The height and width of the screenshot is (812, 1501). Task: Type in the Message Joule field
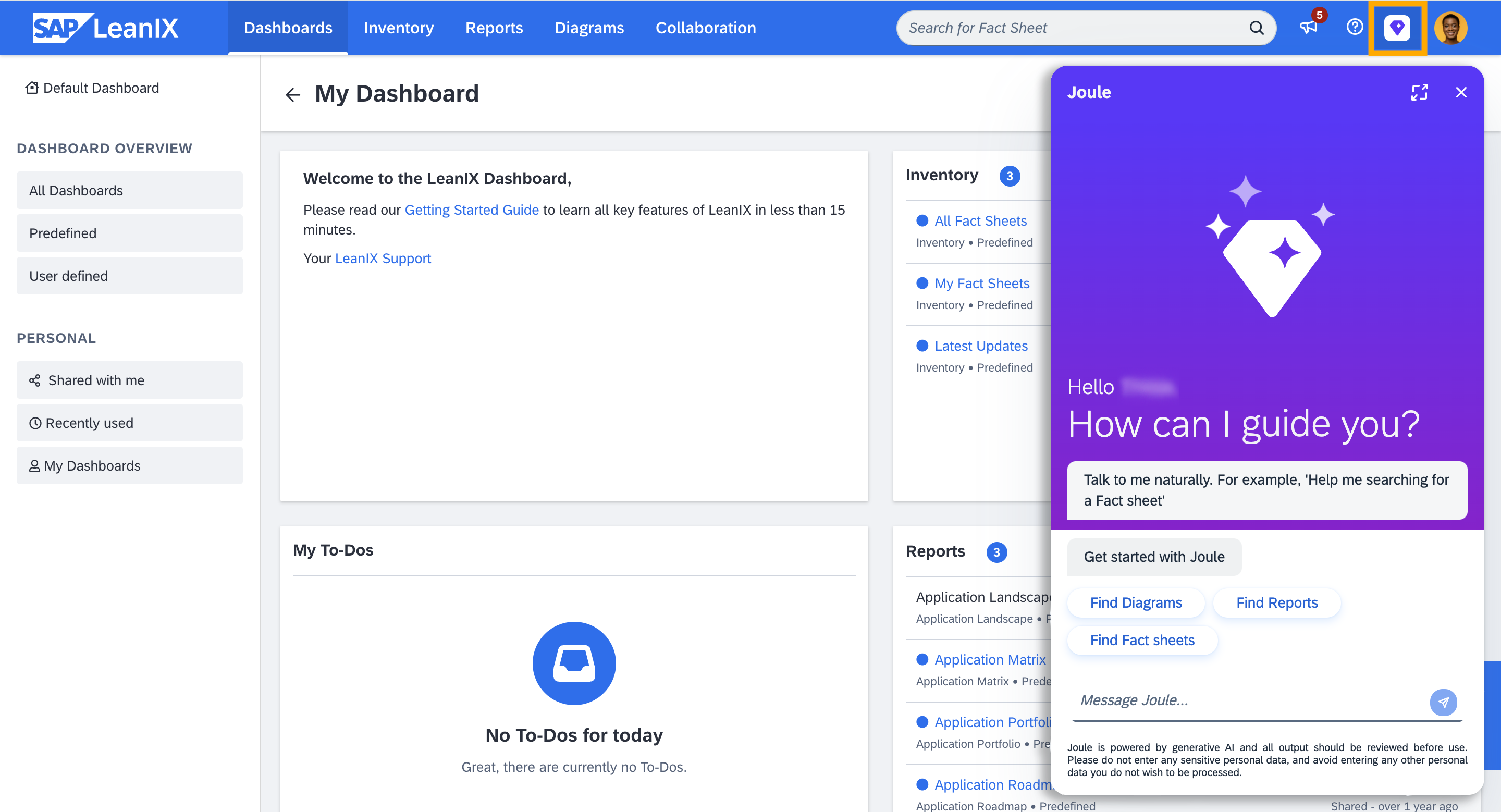[1247, 699]
